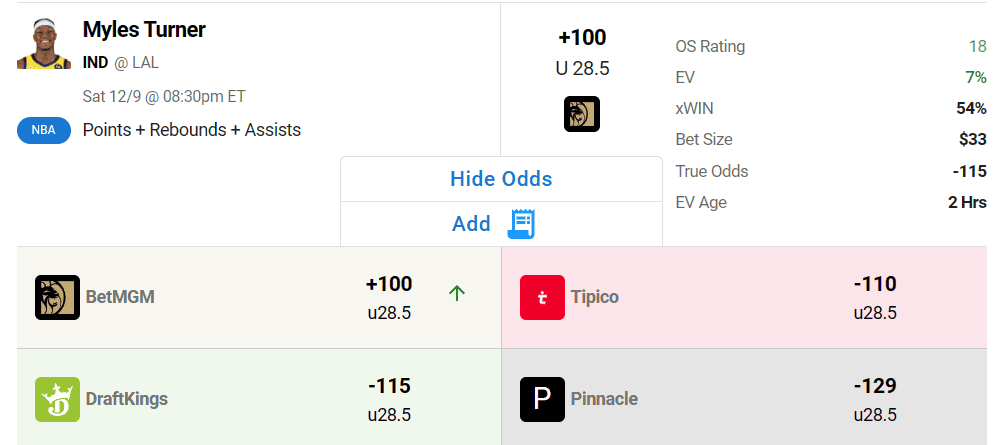This screenshot has width=1006, height=445.
Task: Click the OS Rating value 18
Action: [x=977, y=46]
